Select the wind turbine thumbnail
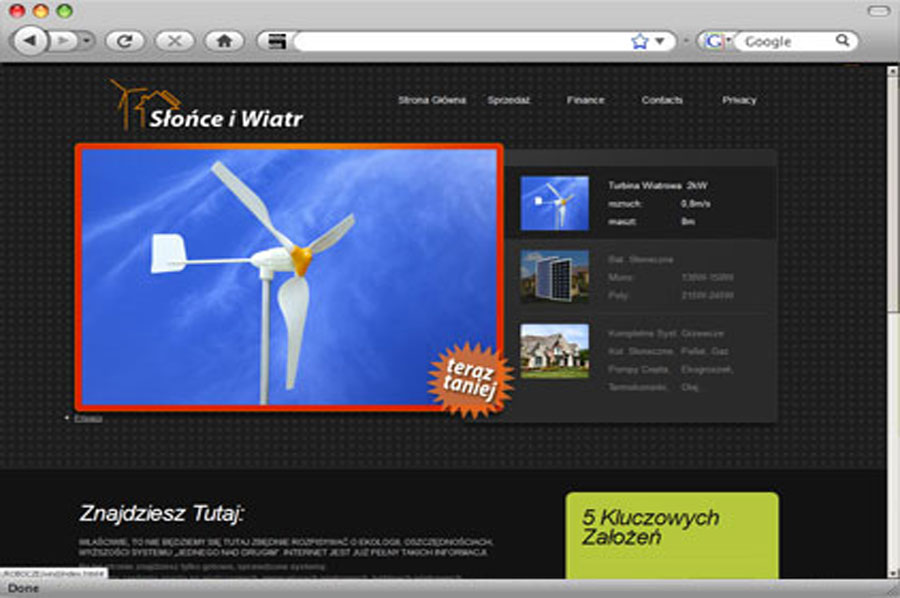This screenshot has width=900, height=598. pos(554,203)
